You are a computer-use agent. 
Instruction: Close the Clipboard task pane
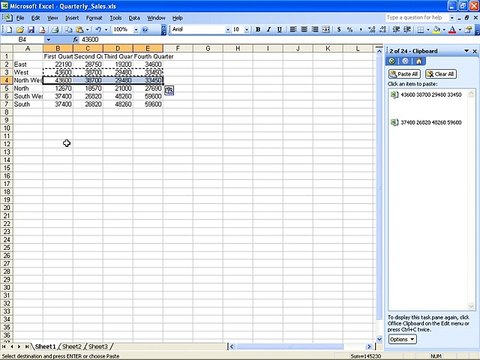[x=475, y=51]
